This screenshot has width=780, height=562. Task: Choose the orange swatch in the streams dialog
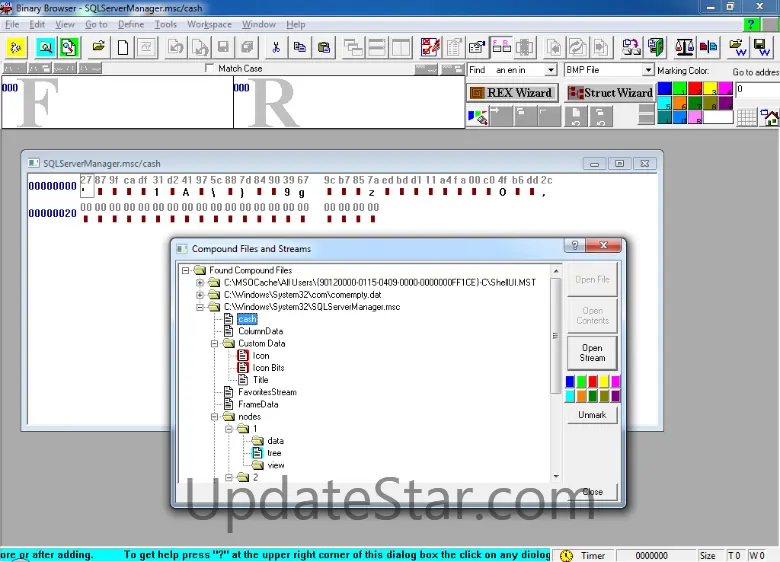[x=582, y=396]
